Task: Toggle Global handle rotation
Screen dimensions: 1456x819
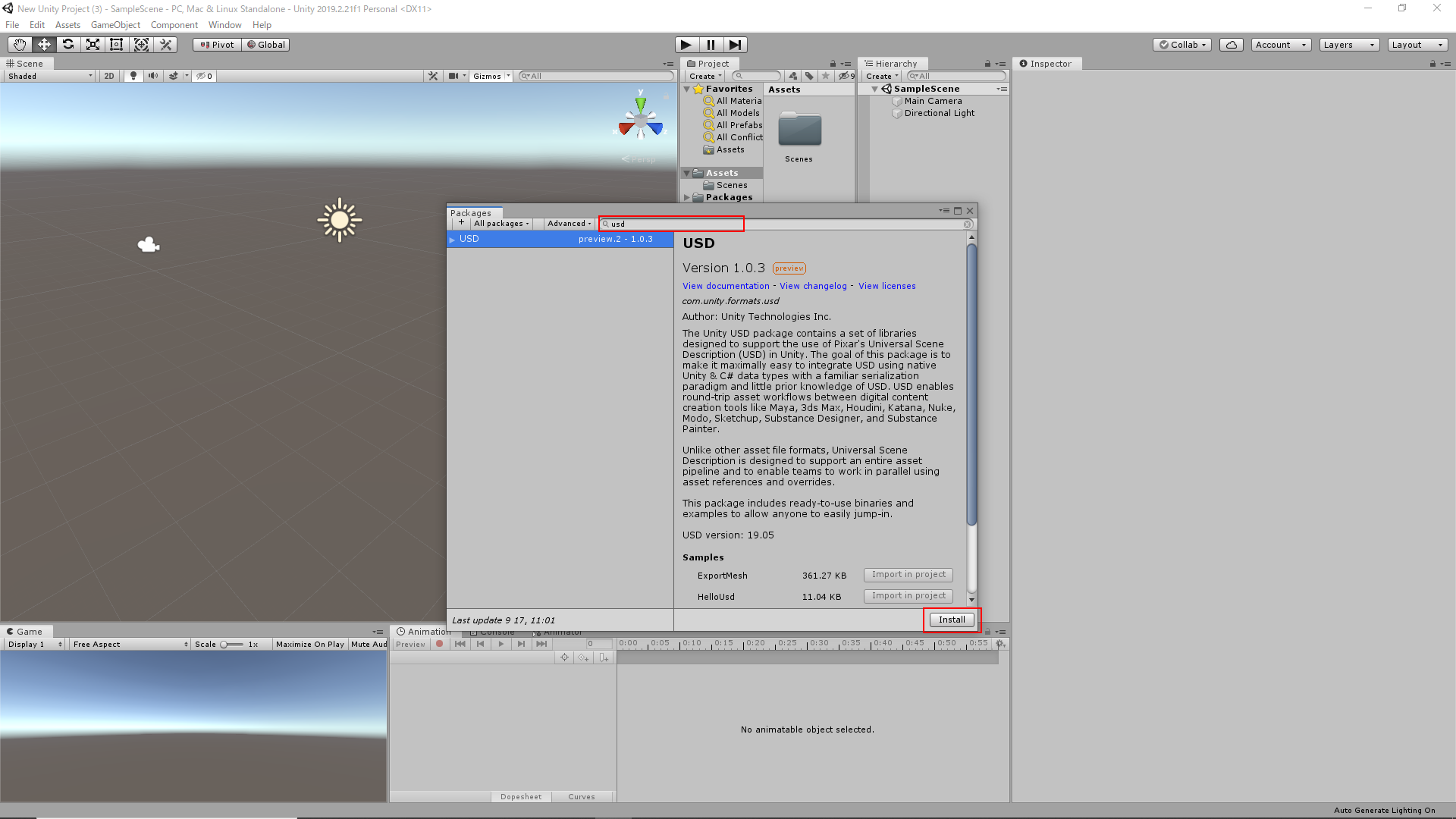Action: pos(266,45)
